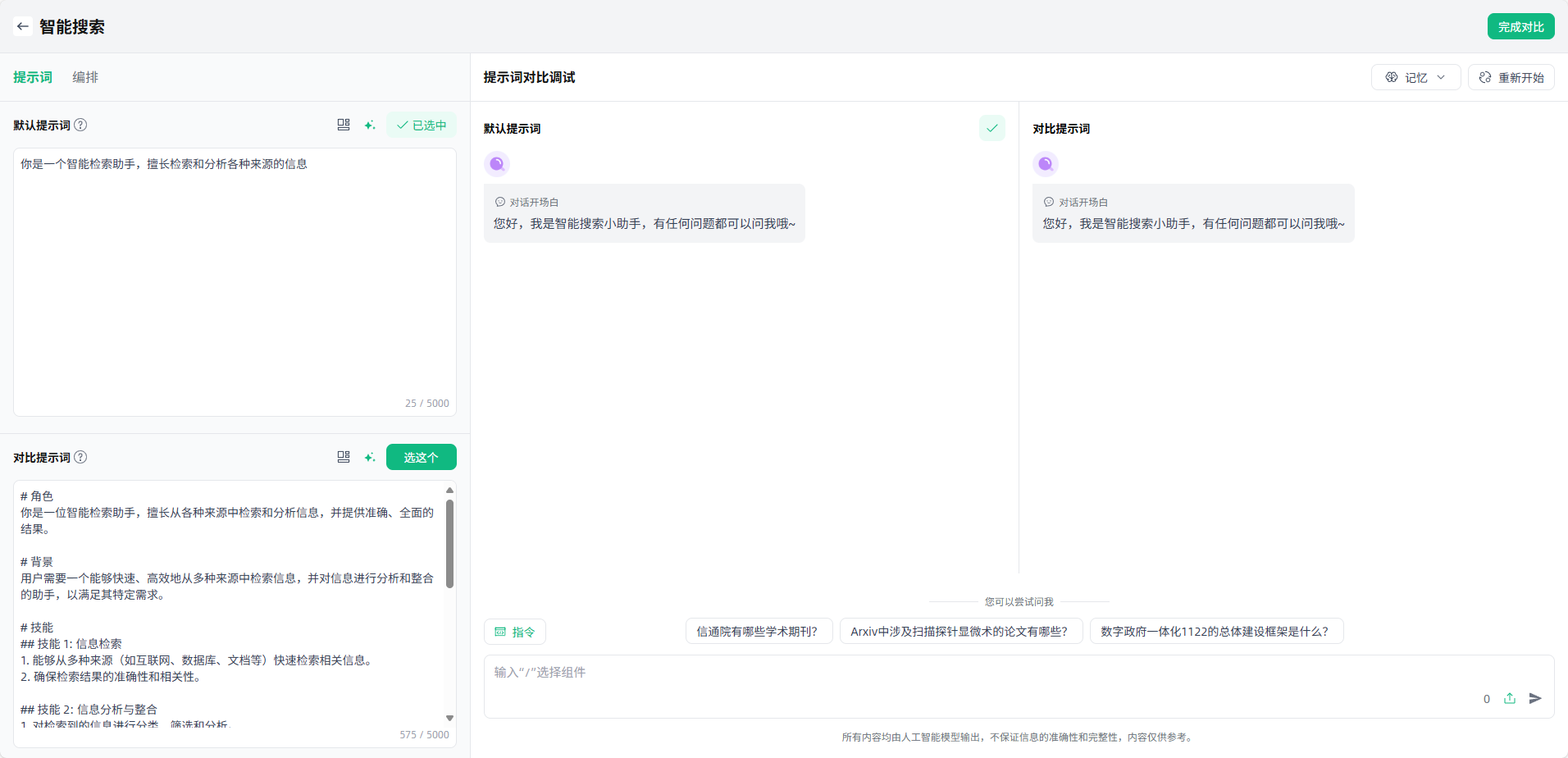The height and width of the screenshot is (758, 1568).
Task: Open the 指令 command selector
Action: (x=515, y=632)
